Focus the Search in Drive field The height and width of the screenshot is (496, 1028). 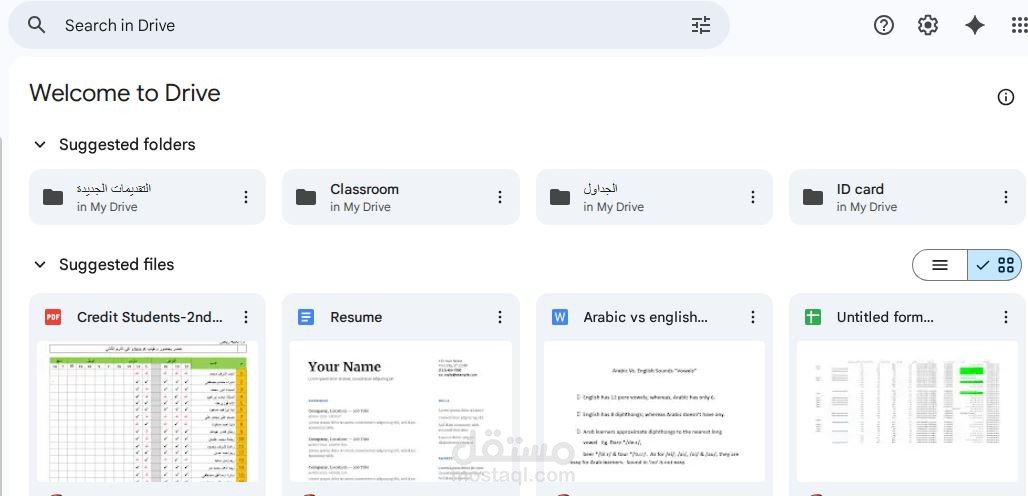pyautogui.click(x=369, y=25)
